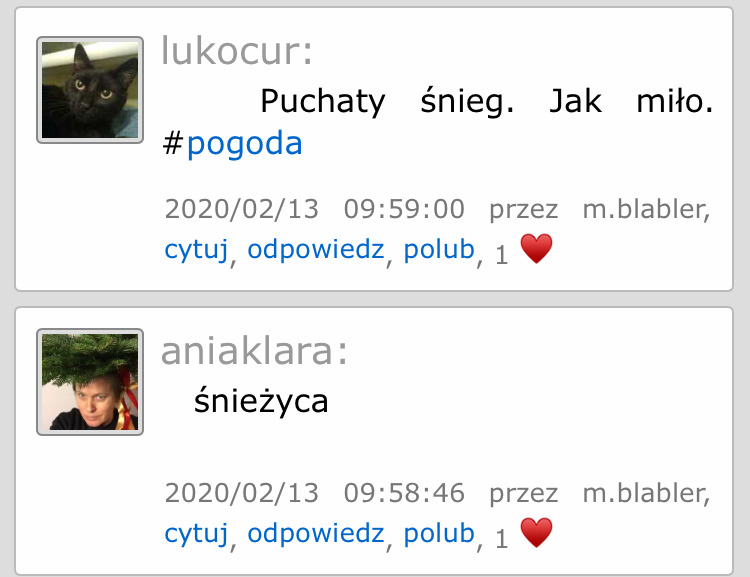Screen dimensions: 750x577
Task: Click the lukocur username
Action: [236, 50]
